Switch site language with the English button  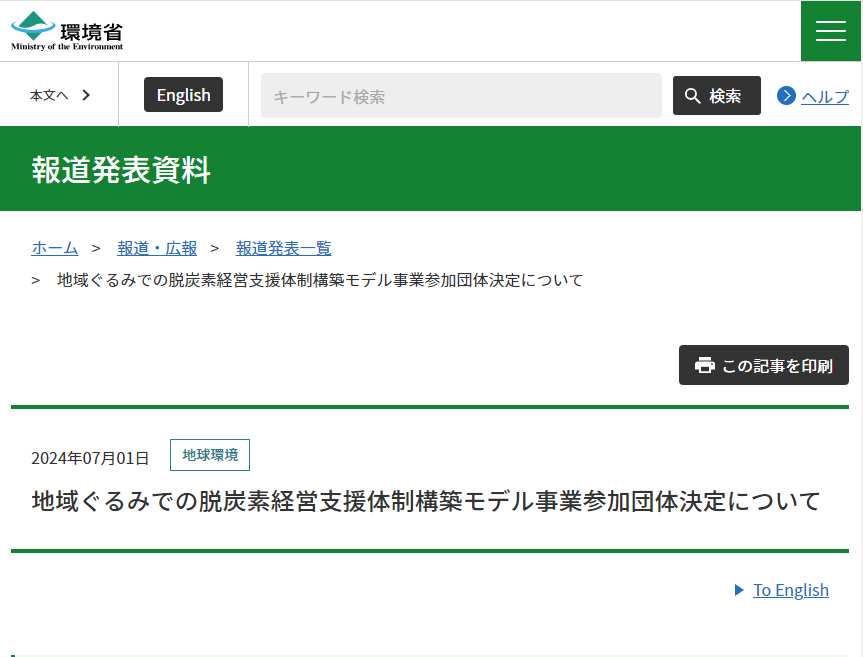tap(183, 94)
